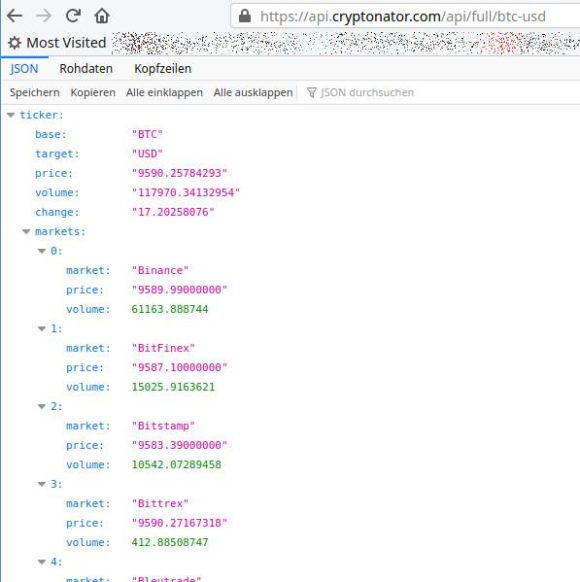Screen dimensions: 580x582
Task: Click the gear icon beside Most Visited
Action: pyautogui.click(x=14, y=43)
